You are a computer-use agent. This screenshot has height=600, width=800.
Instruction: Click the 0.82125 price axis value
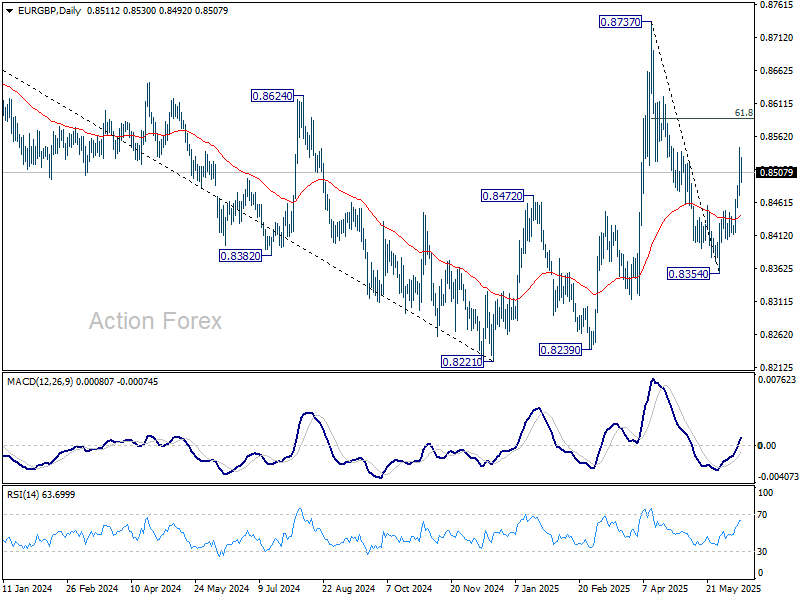click(777, 367)
